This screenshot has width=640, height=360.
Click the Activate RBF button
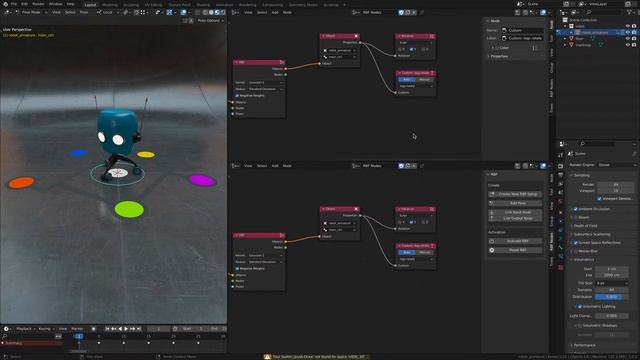pos(516,241)
